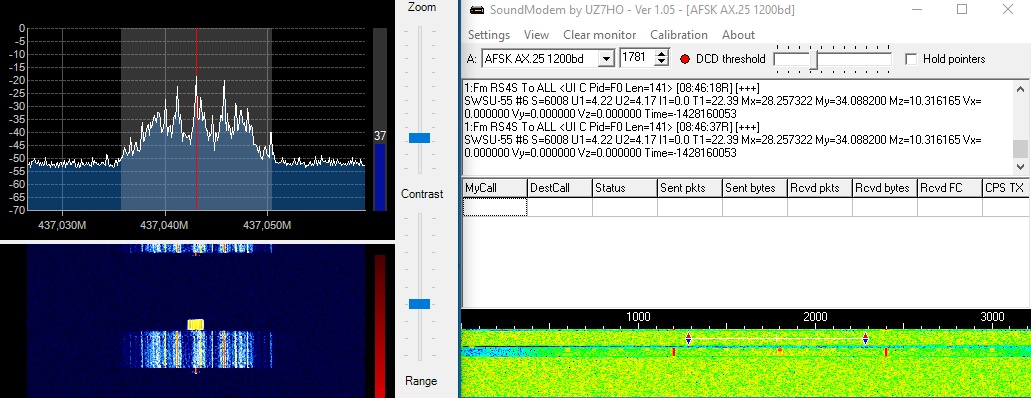
Task: Open the Calibration menu
Action: pos(679,35)
